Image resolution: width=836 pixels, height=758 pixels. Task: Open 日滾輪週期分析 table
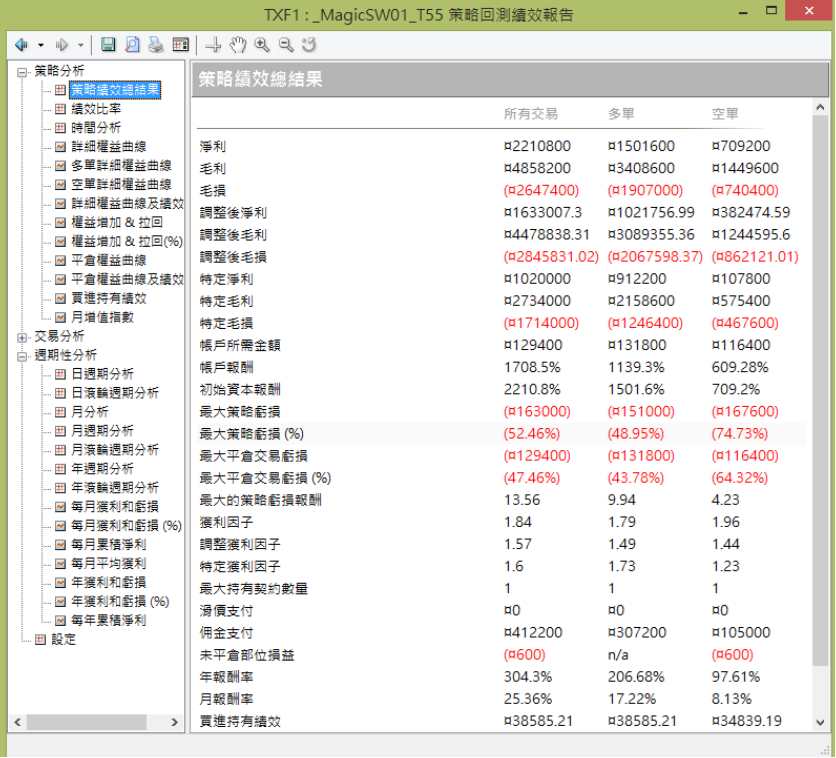tap(115, 393)
